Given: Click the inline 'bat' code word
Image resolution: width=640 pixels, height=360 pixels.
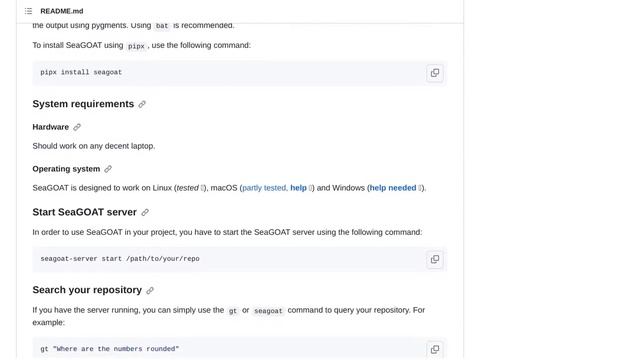Looking at the screenshot, I should pos(162,26).
